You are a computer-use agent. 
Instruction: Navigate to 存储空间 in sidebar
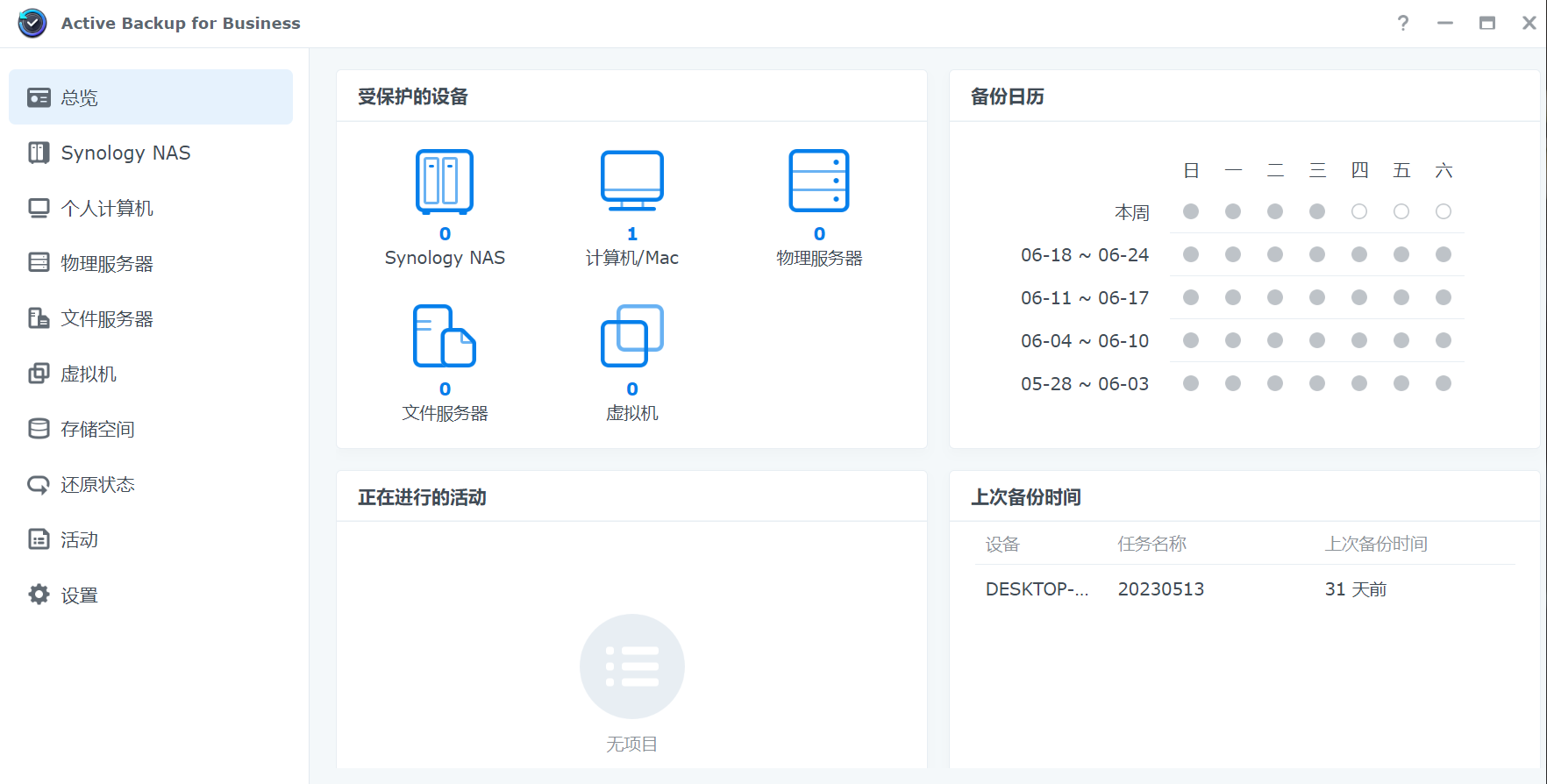pos(151,429)
